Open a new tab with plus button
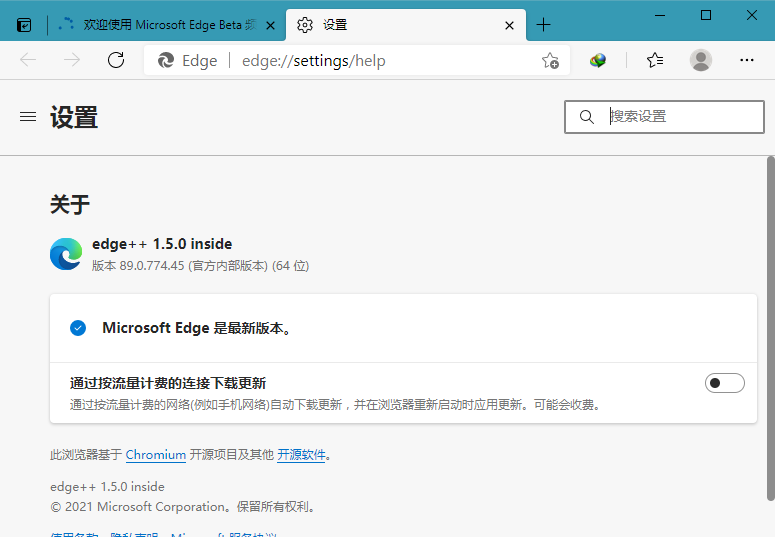Viewport: 775px width, 537px height. coord(543,25)
